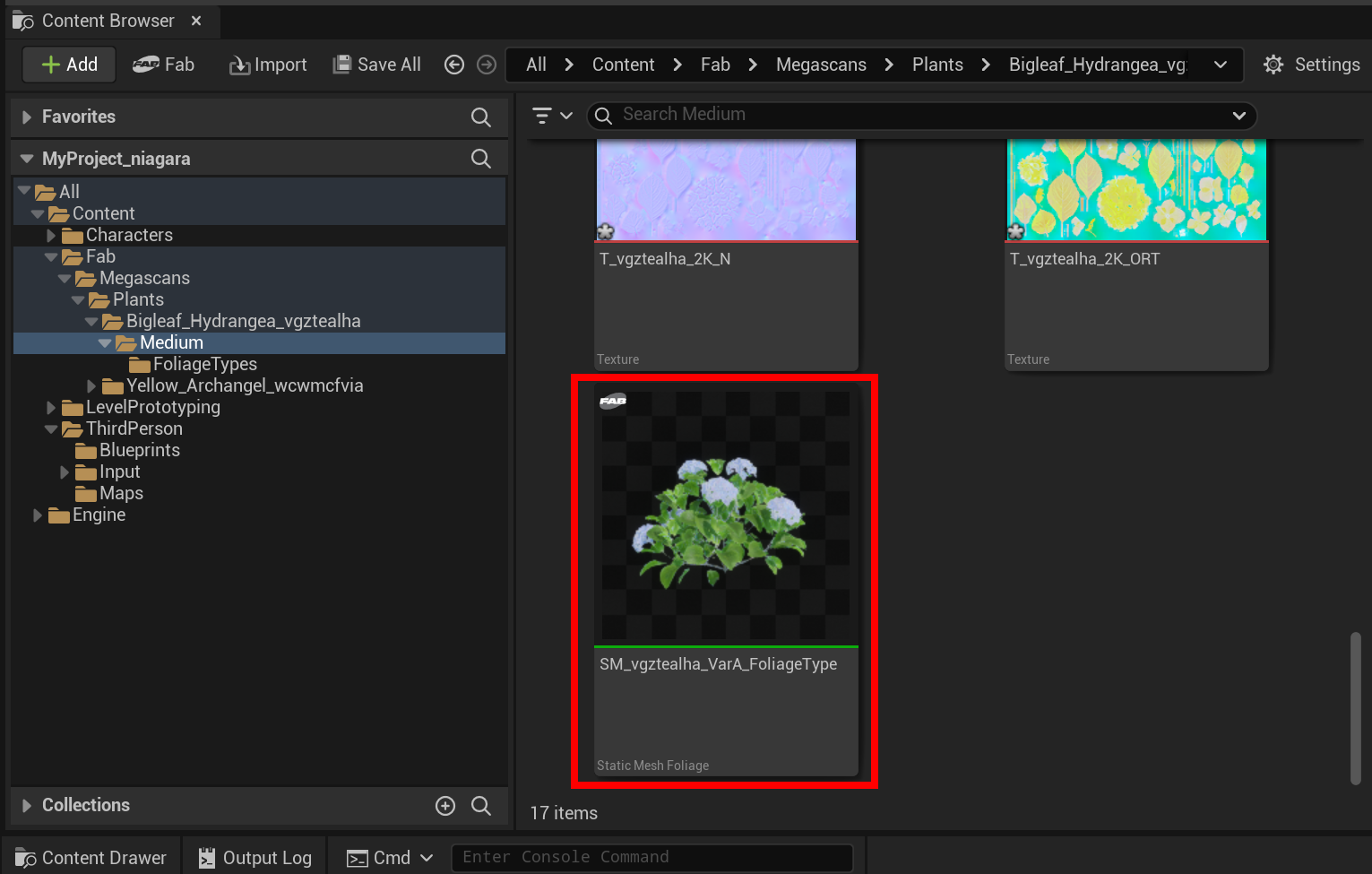Open chevron after All in breadcrumb
The image size is (1372, 874).
click(569, 65)
